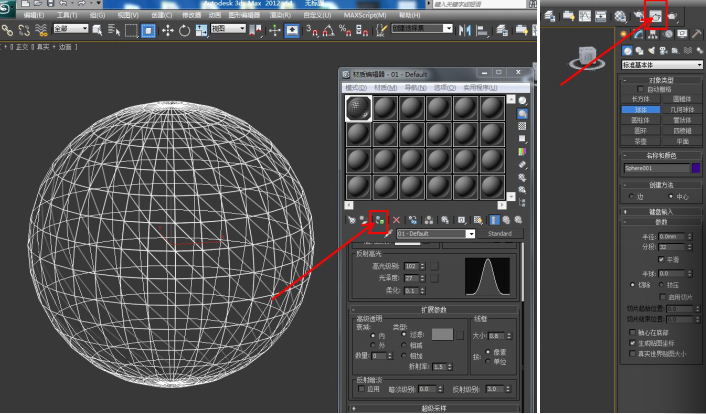The image size is (706, 414).
Task: Toggle 平滑 checkbox
Action: coord(661,259)
